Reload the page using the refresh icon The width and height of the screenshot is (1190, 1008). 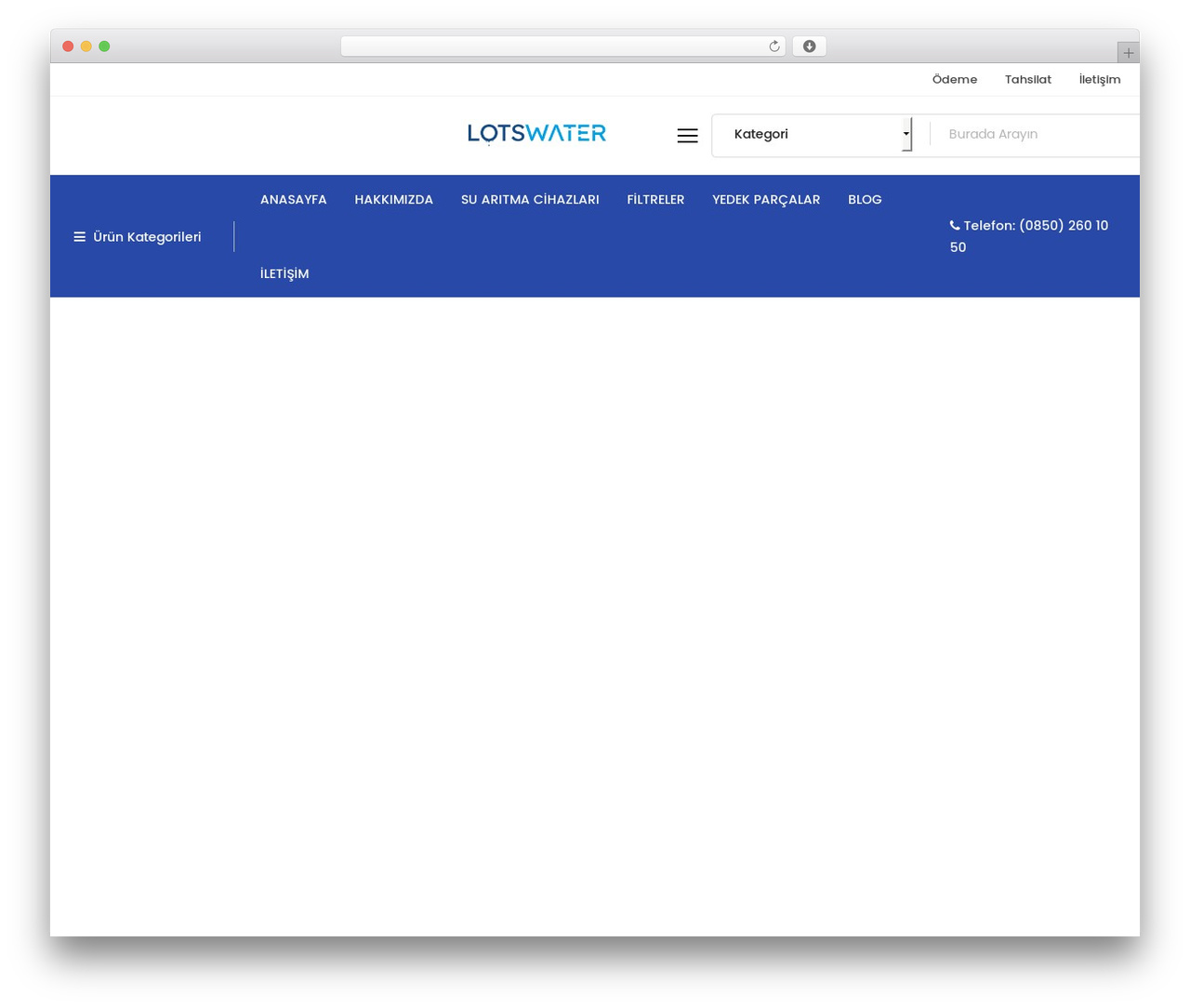point(773,46)
